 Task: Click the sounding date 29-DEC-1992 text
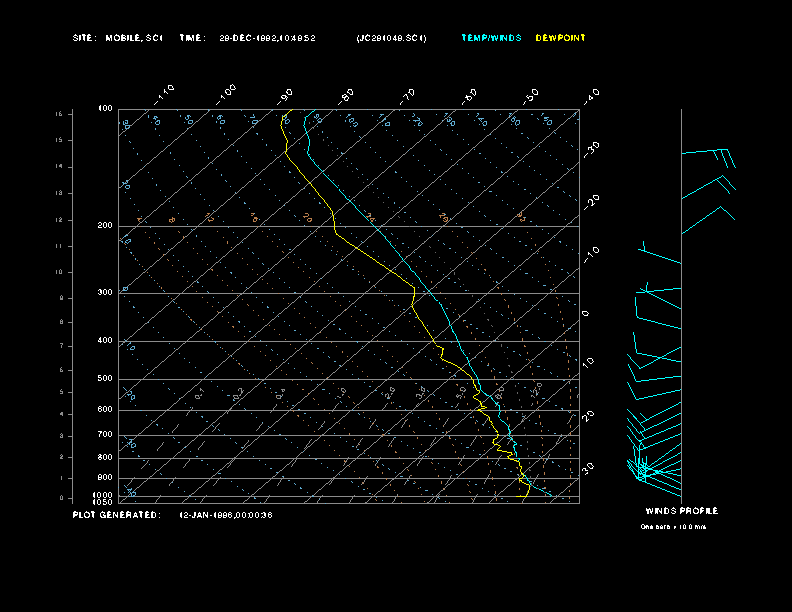click(x=248, y=38)
